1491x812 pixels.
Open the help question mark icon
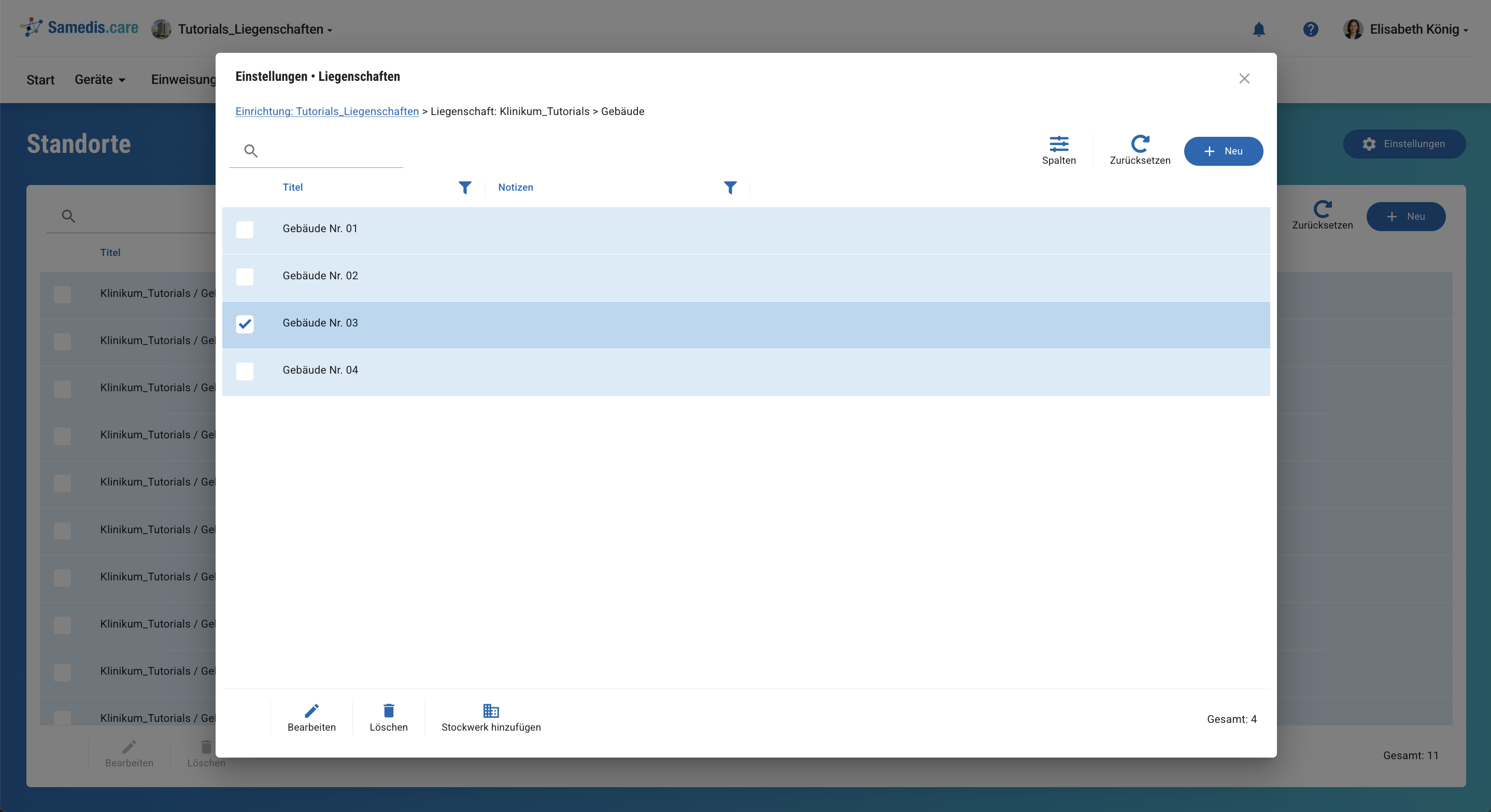point(1311,29)
